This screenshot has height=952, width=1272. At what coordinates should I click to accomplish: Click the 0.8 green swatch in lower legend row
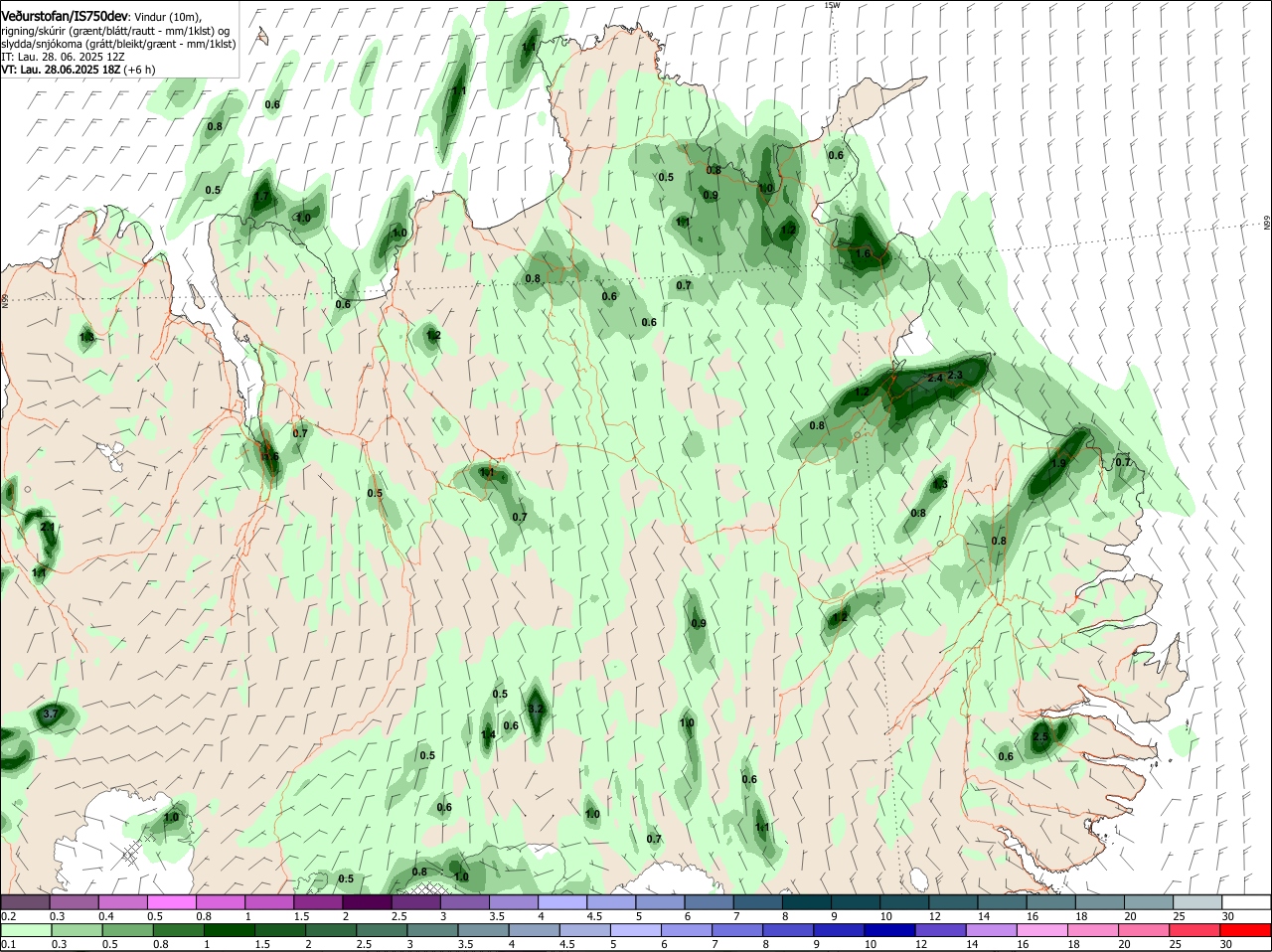(x=178, y=929)
